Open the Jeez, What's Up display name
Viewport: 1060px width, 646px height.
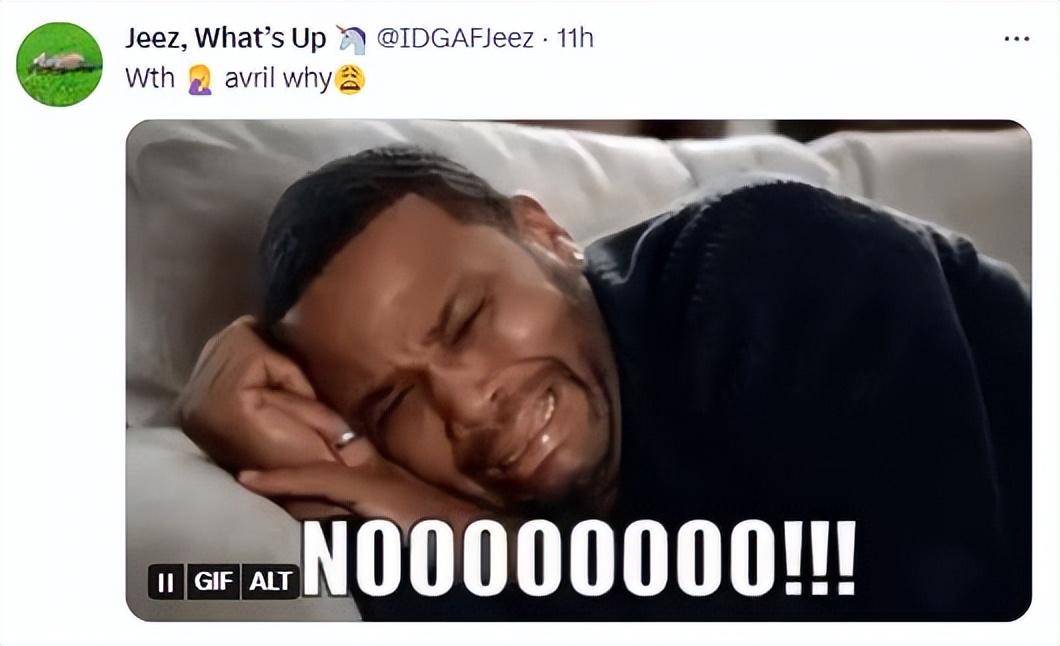click(x=226, y=39)
